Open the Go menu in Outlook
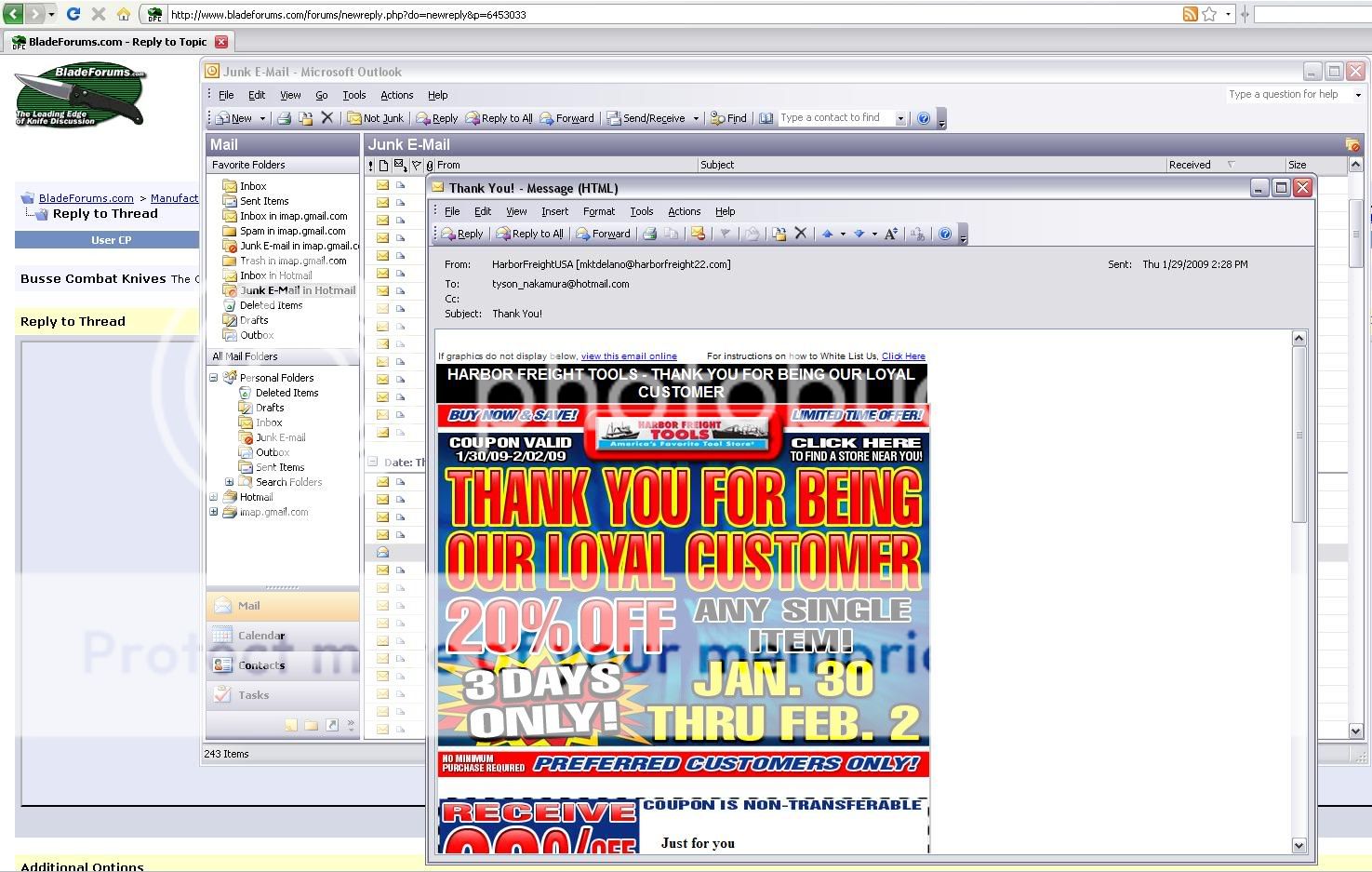This screenshot has width=1372, height=872. tap(321, 95)
